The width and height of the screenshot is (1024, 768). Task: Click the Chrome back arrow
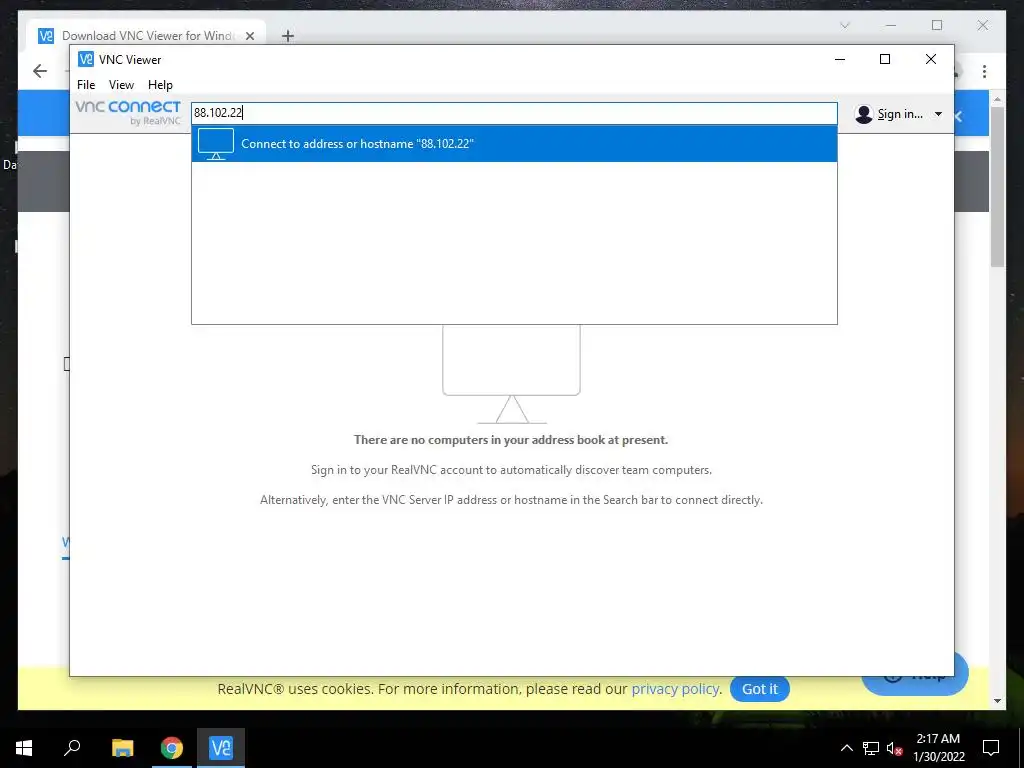pyautogui.click(x=40, y=71)
